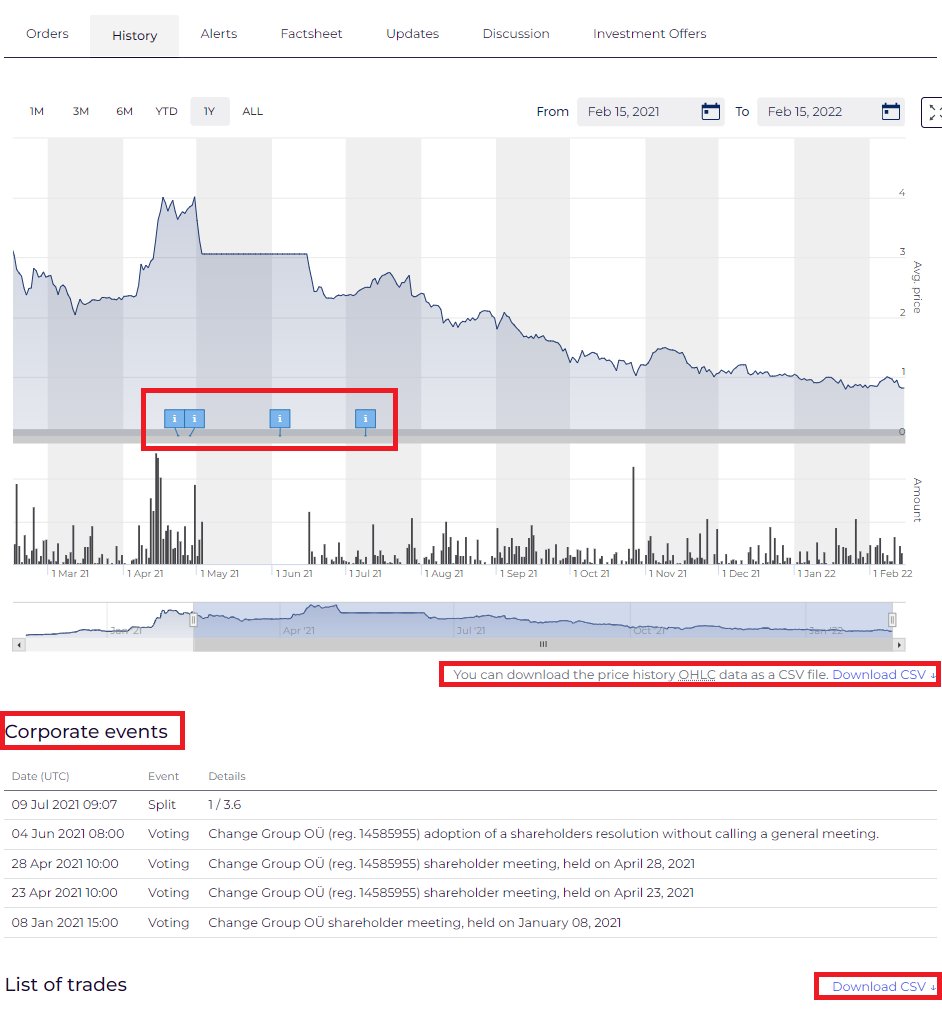Click the To date field Feb 15, 2022
The image size is (942, 1013).
click(x=830, y=112)
